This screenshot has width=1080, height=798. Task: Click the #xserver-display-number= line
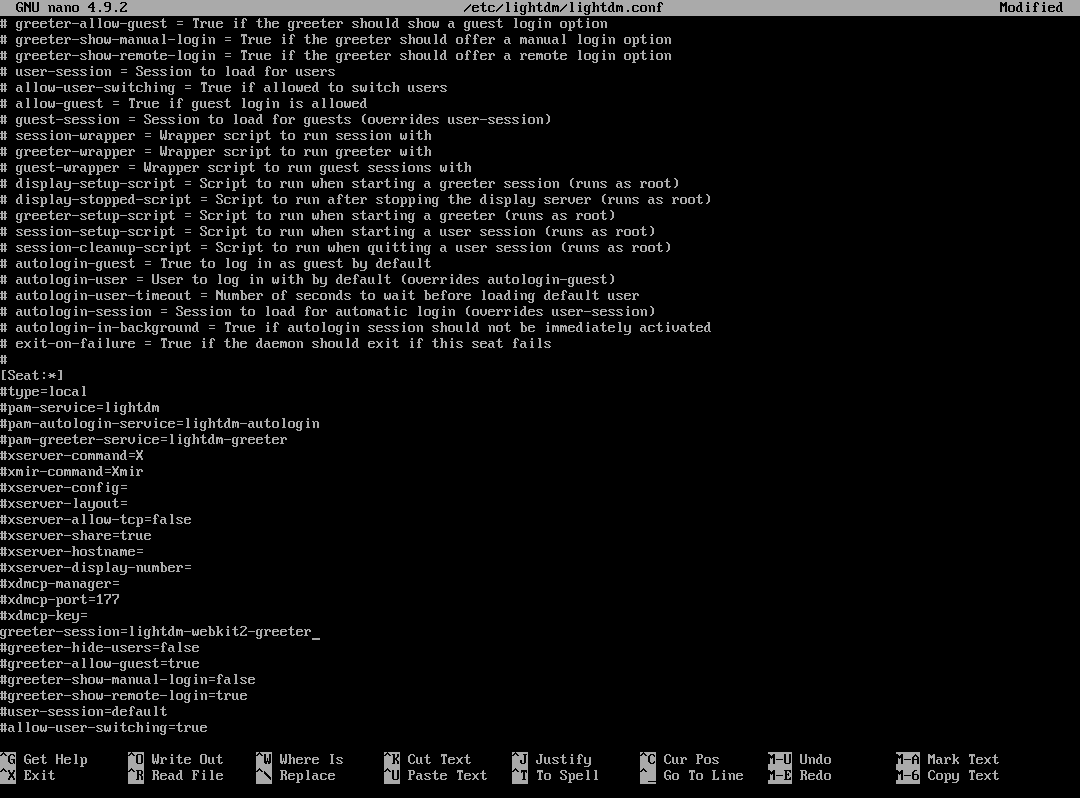coord(96,567)
